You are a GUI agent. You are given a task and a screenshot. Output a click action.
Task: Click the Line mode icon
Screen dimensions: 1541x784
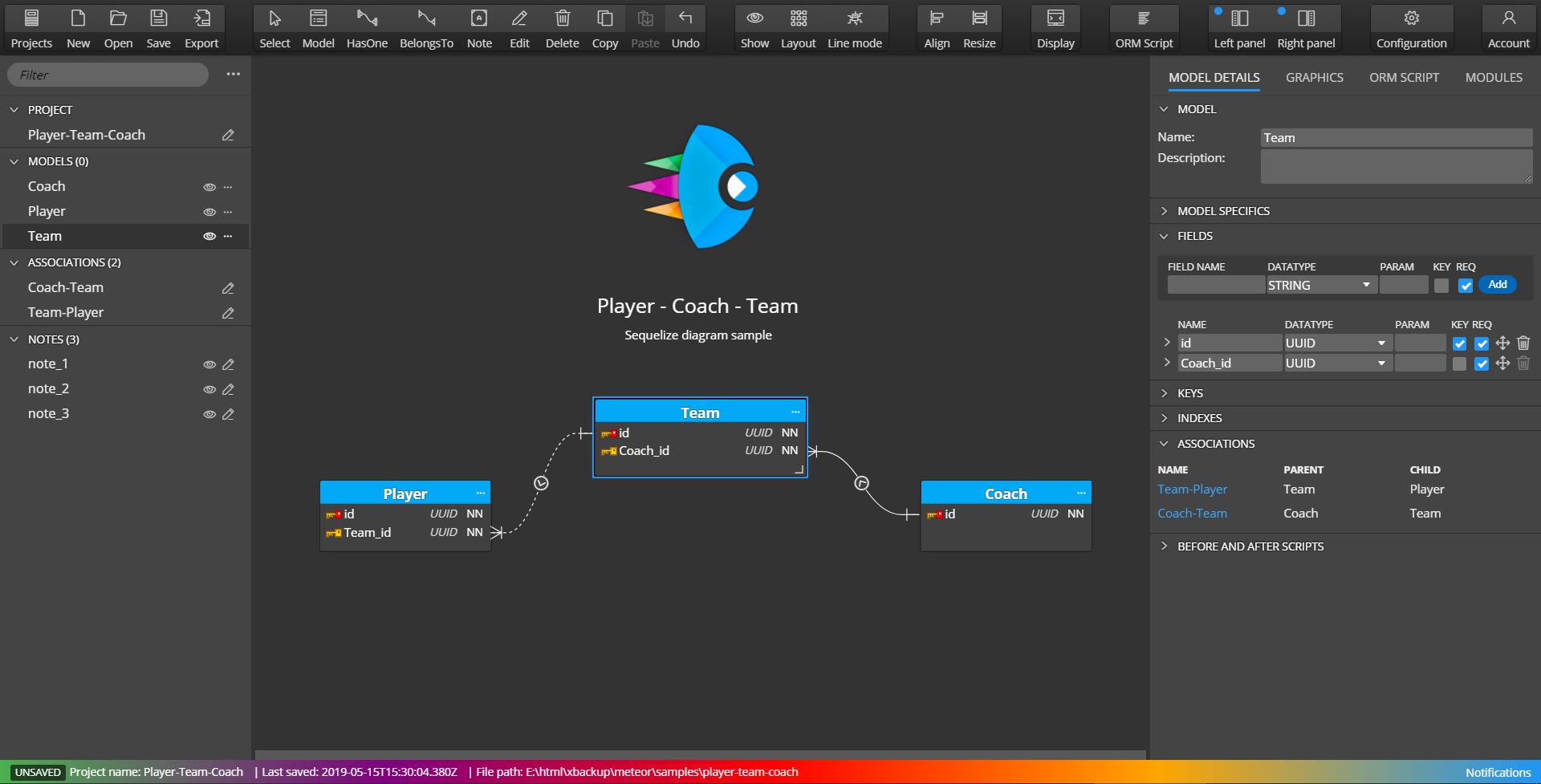(x=855, y=19)
